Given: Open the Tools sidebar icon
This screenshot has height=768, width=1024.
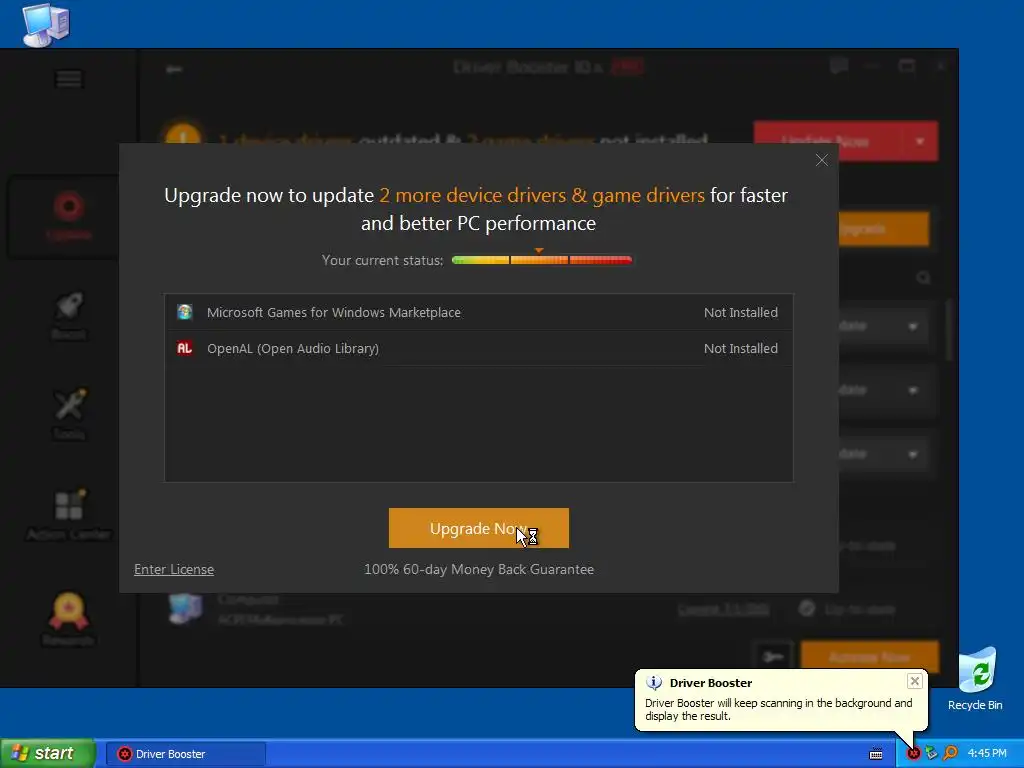Looking at the screenshot, I should pos(69,414).
